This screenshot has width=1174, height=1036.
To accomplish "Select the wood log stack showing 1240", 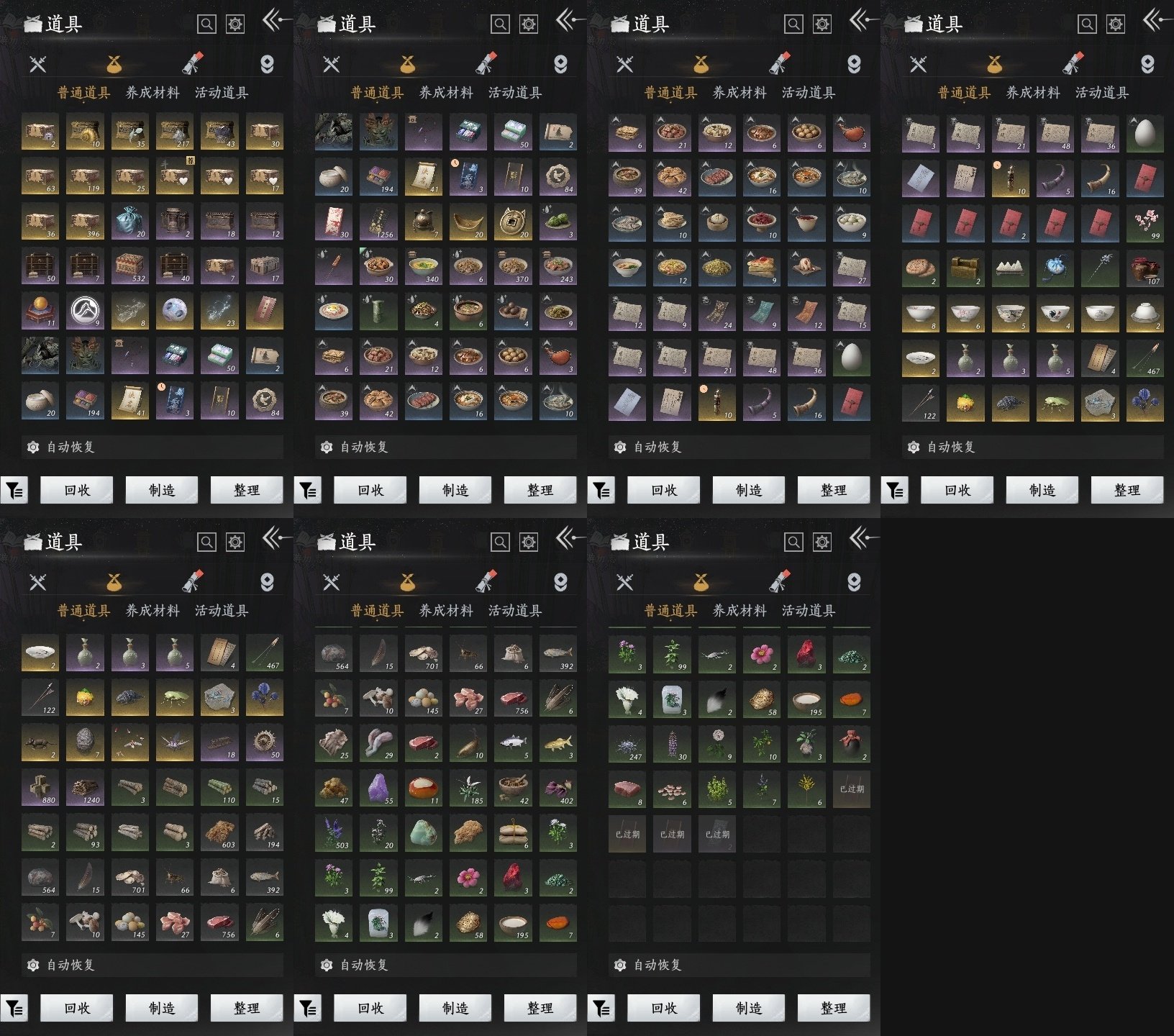I will (86, 788).
